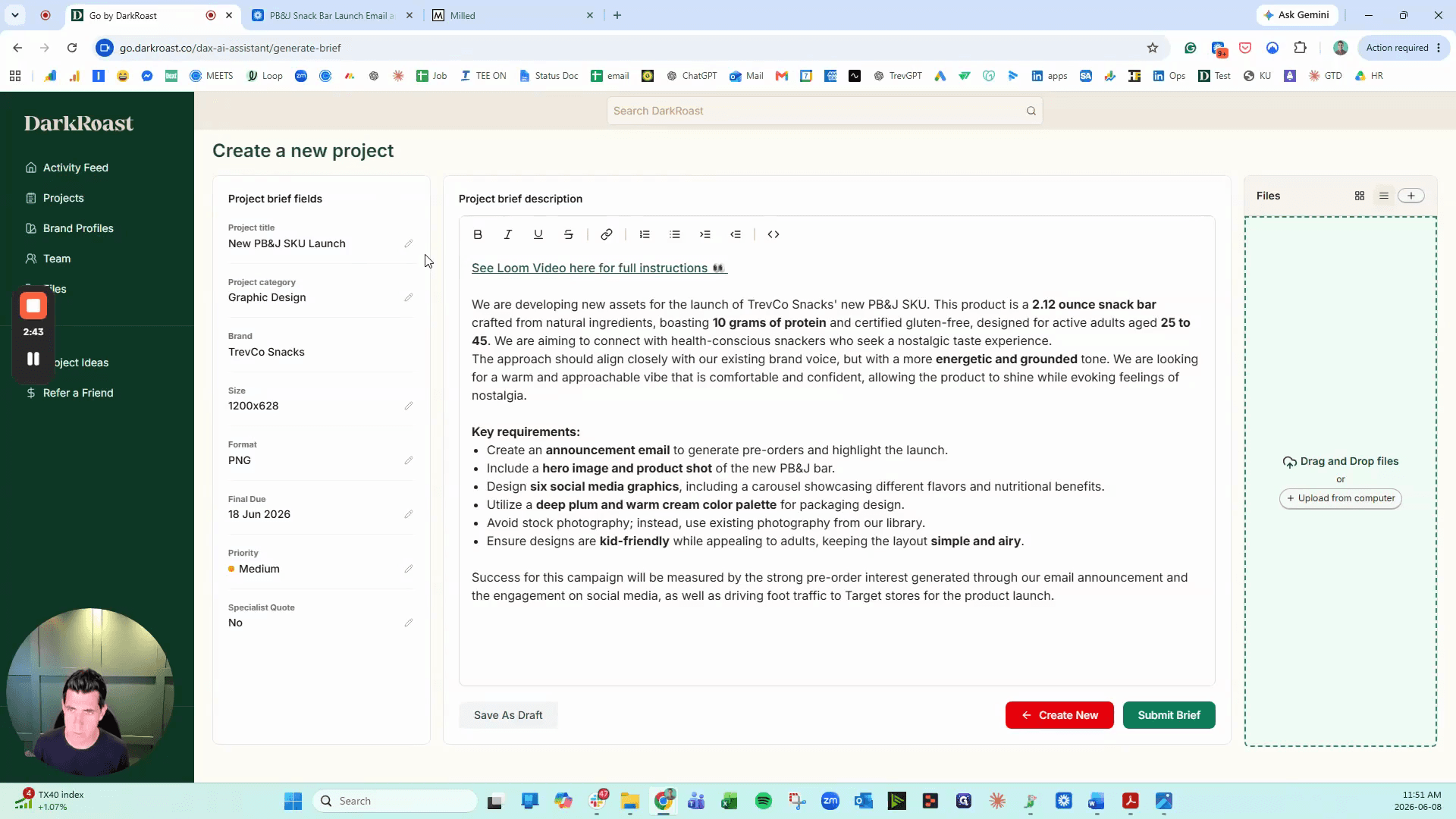Edit the Project category pencil icon

tap(409, 297)
